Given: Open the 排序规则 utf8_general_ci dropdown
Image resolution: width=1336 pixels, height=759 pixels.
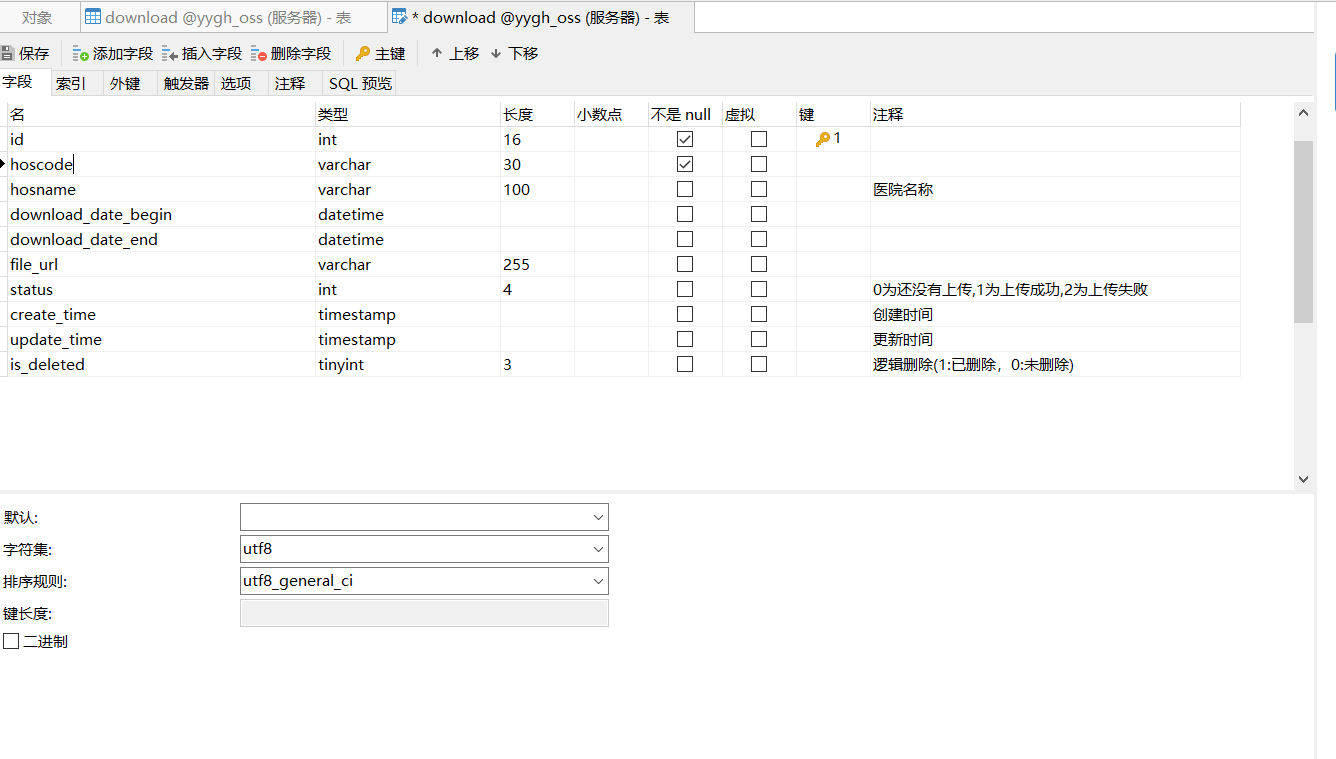Looking at the screenshot, I should [x=598, y=581].
